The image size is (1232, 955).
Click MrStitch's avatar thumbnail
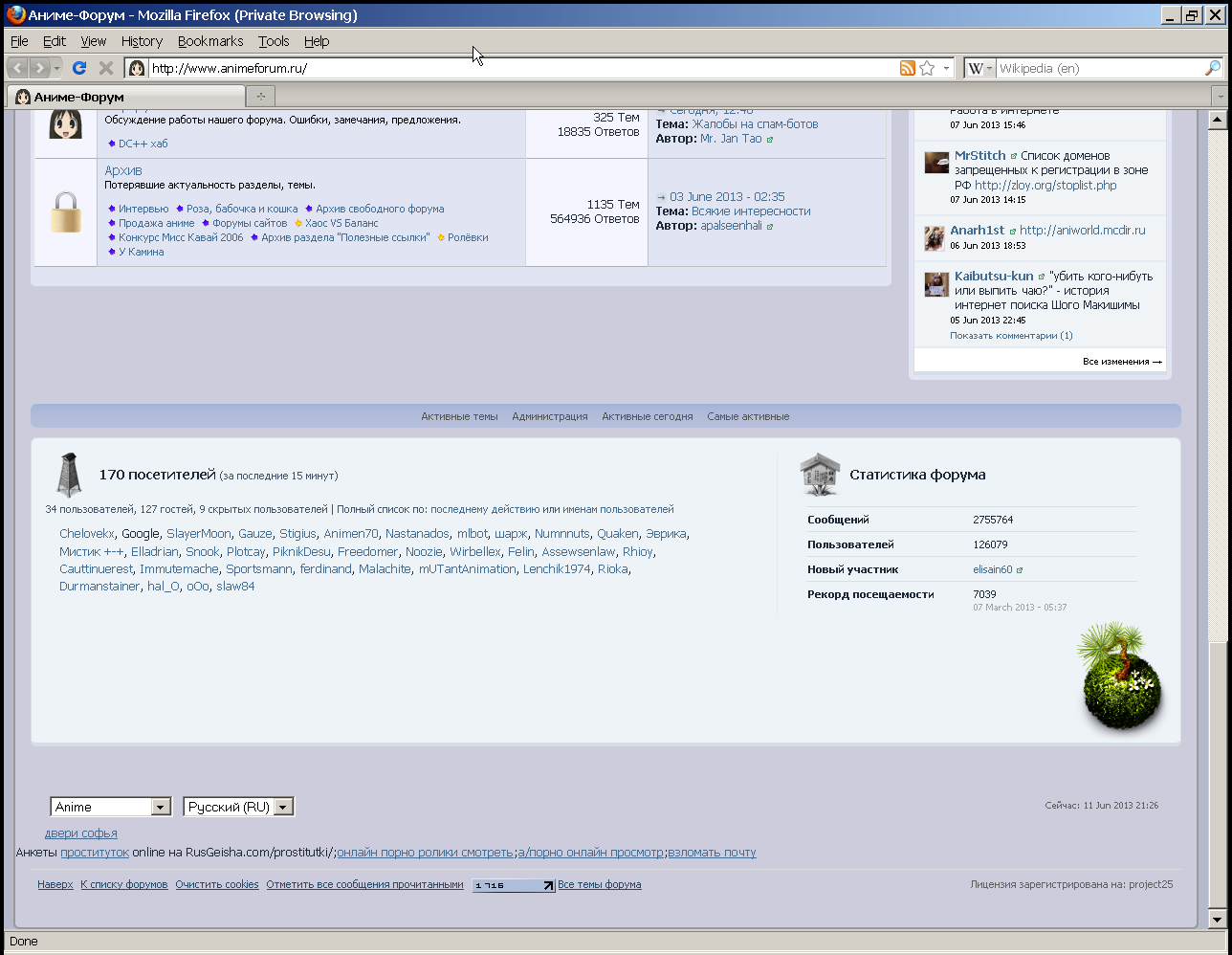pos(936,162)
